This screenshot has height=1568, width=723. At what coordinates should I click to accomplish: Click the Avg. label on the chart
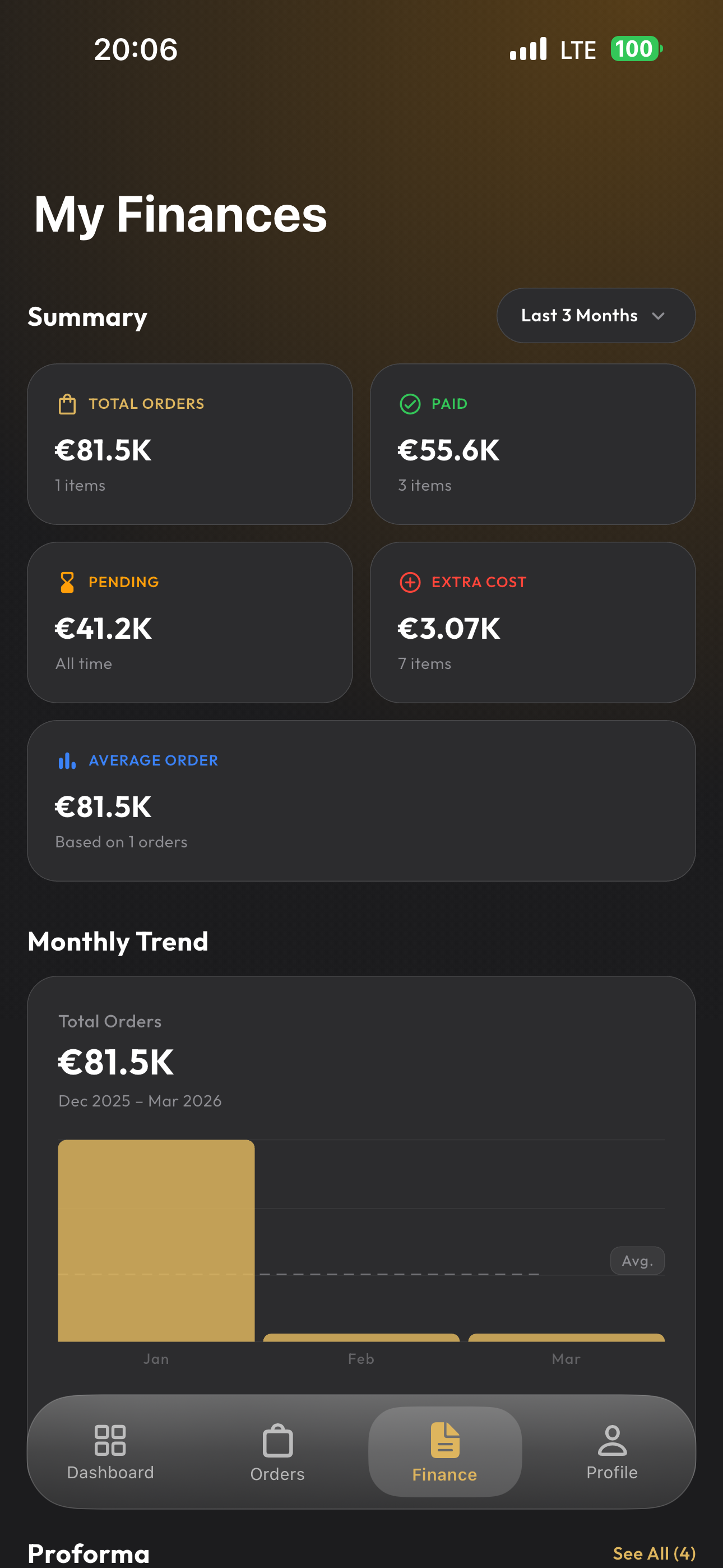(x=637, y=1261)
